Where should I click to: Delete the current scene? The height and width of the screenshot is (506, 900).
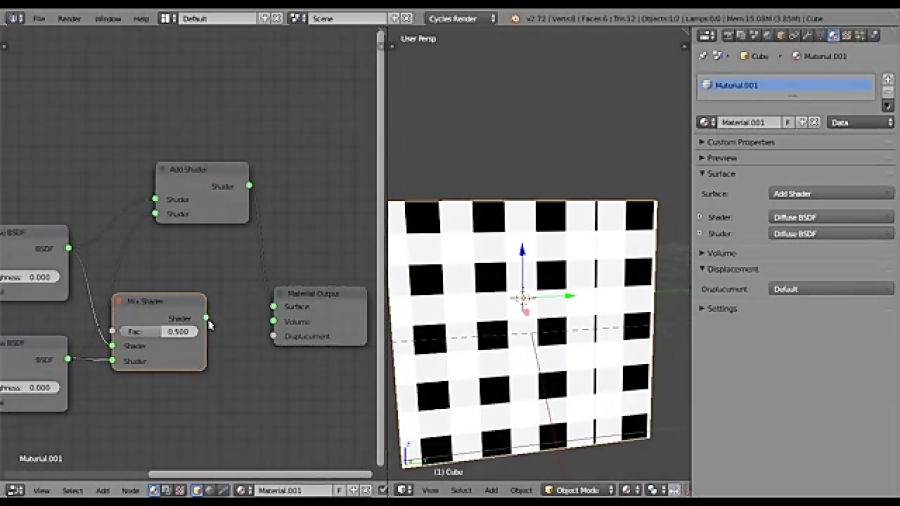(x=407, y=18)
